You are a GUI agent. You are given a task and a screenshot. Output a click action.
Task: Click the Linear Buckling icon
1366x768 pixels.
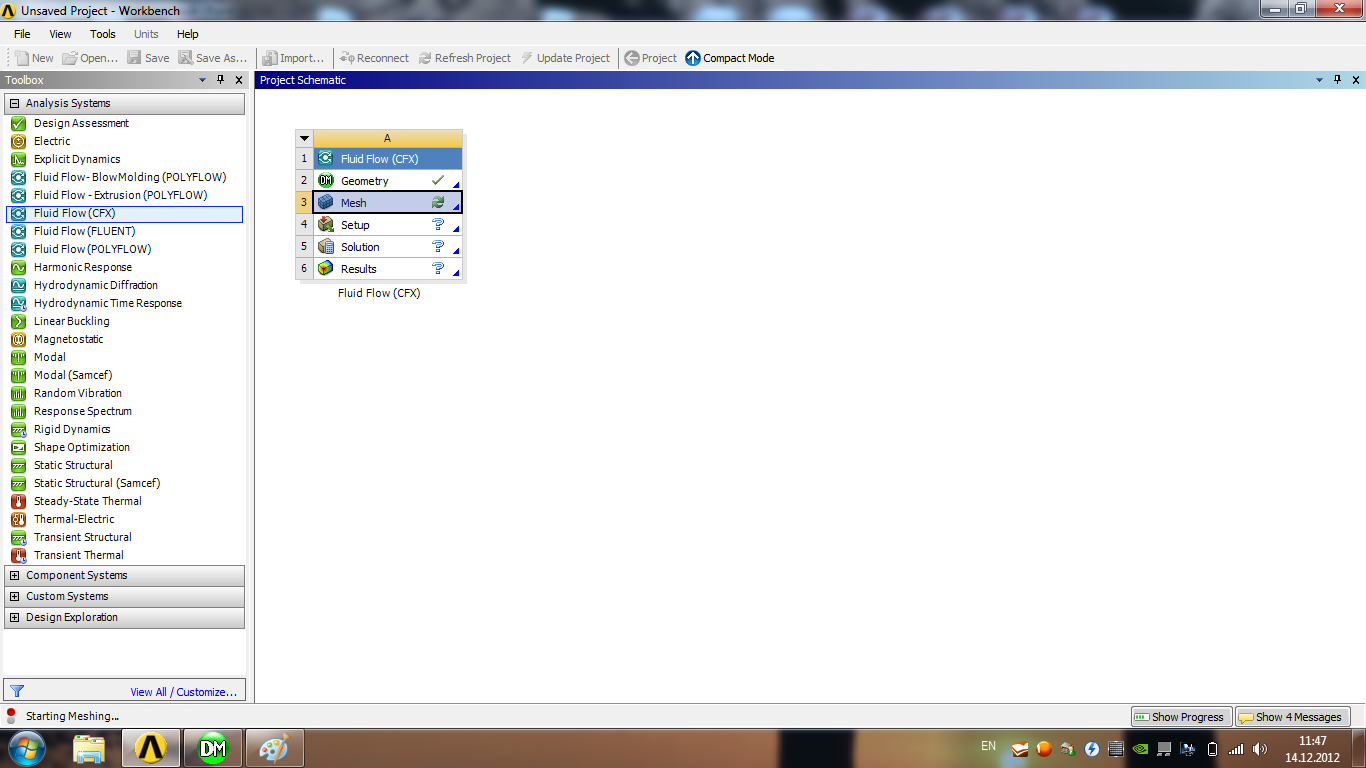click(x=18, y=321)
